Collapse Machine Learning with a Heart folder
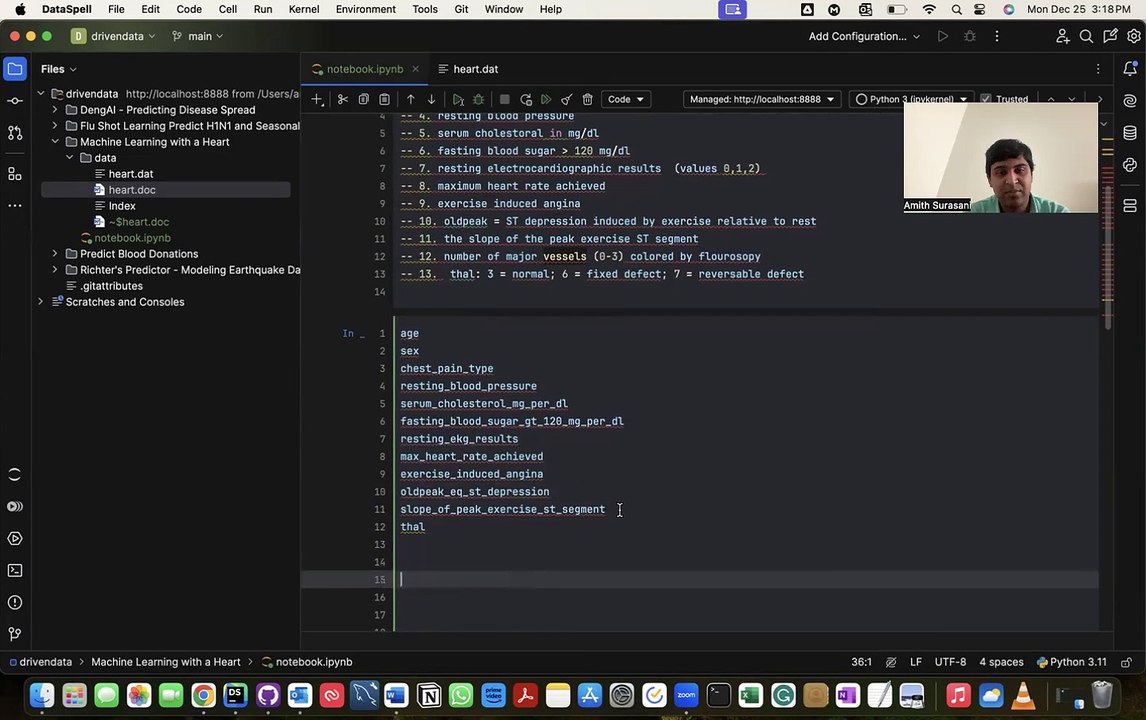Screen dimensions: 1146x720 click(55, 142)
